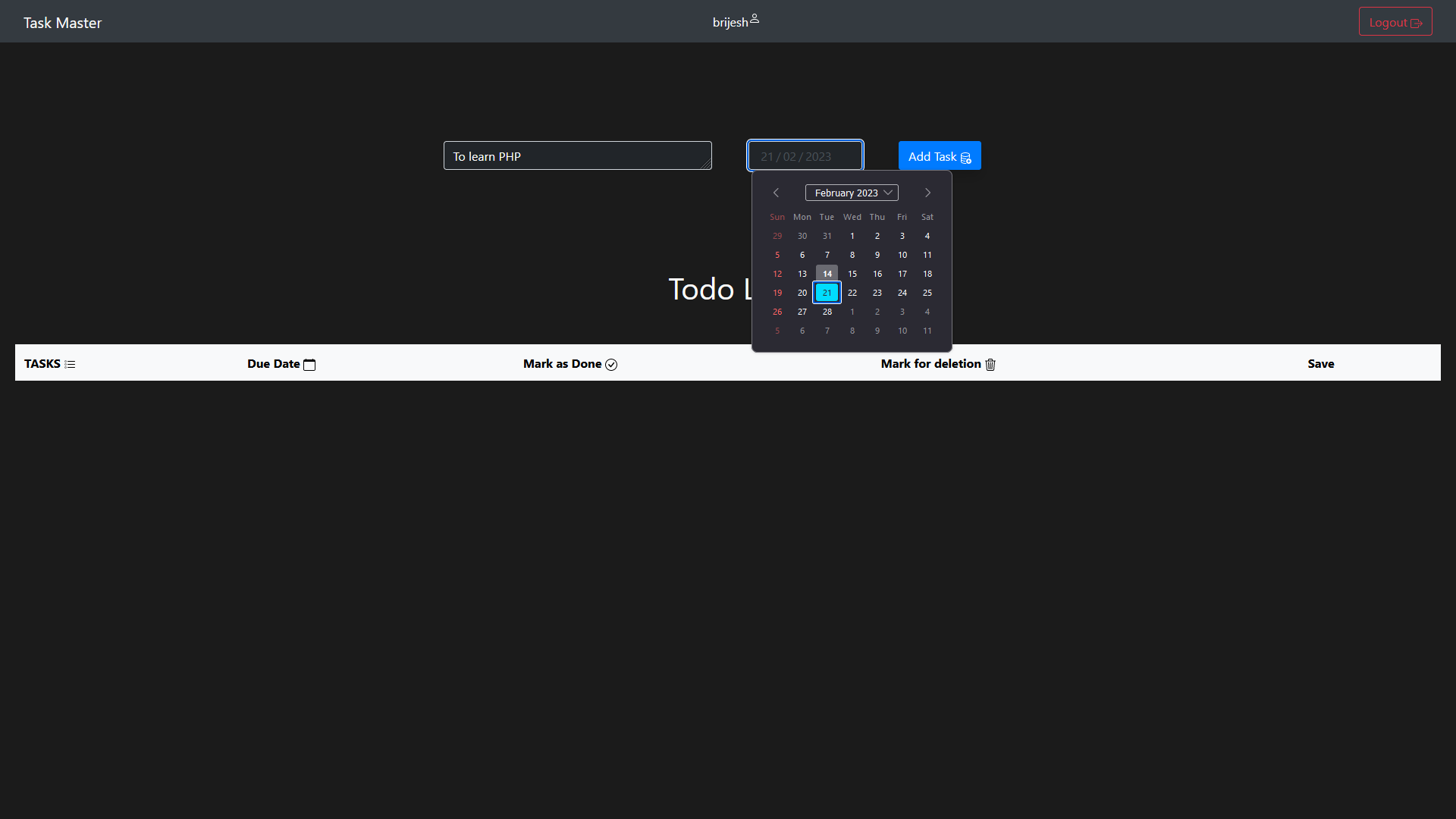The width and height of the screenshot is (1456, 819).
Task: Click the Save column header
Action: tap(1320, 363)
